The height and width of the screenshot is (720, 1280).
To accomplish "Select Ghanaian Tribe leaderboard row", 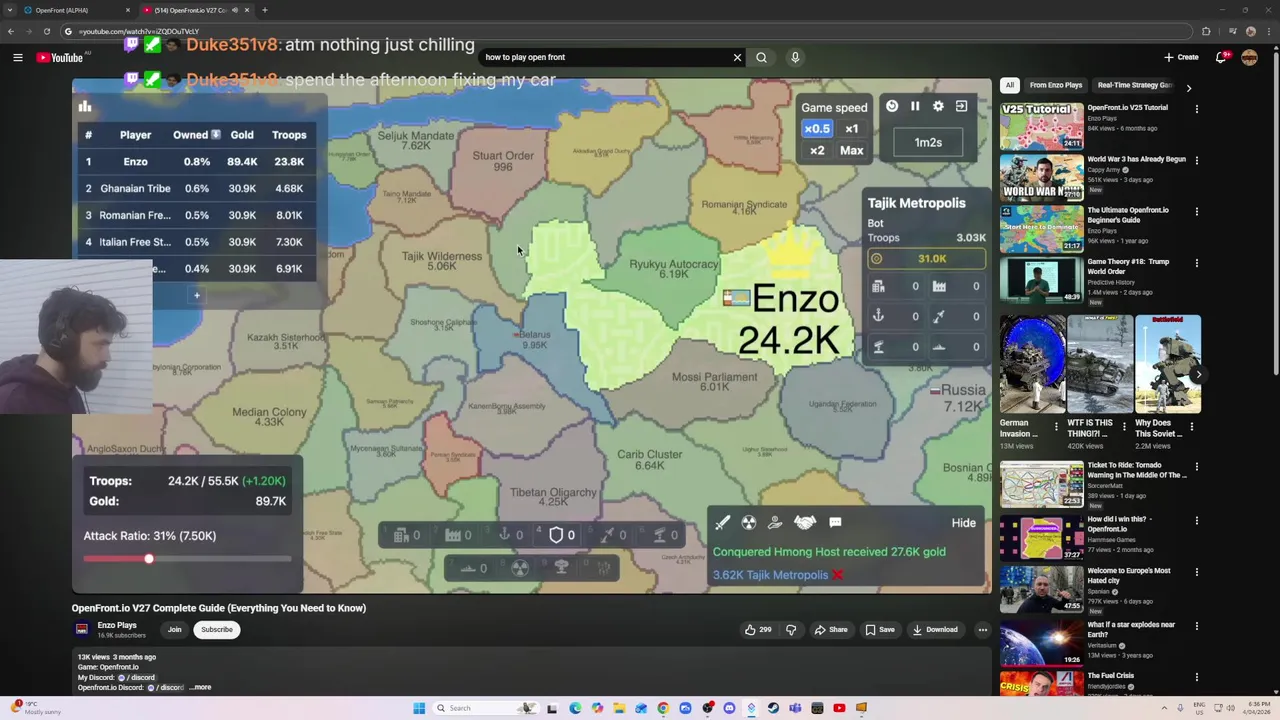I will [197, 189].
